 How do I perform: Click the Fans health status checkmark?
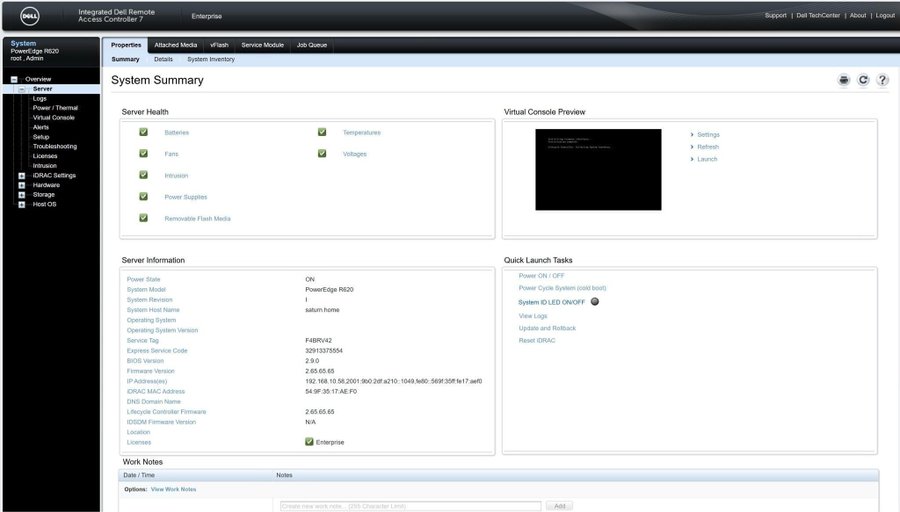(x=143, y=153)
